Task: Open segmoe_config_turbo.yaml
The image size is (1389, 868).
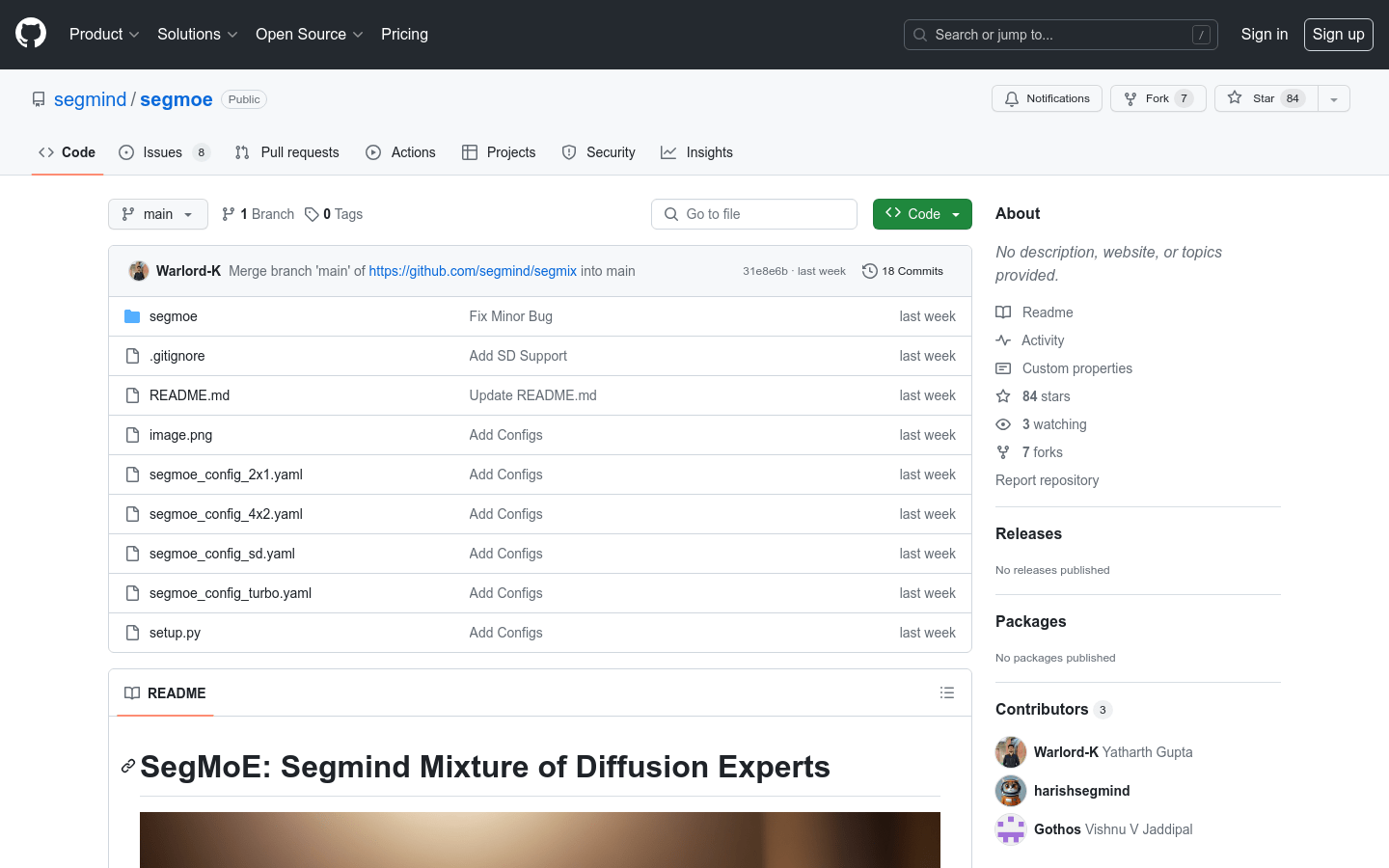Action: click(231, 593)
